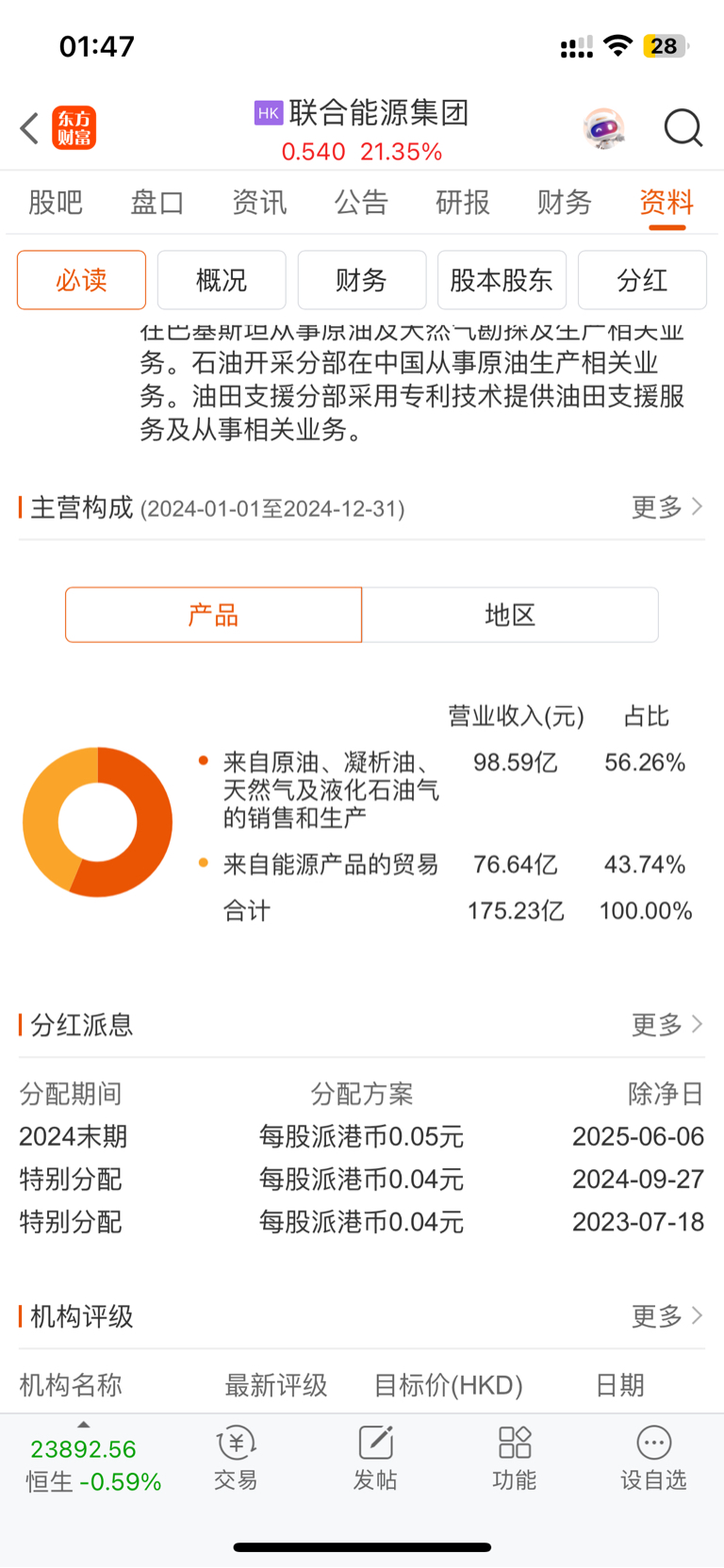Screen dimensions: 724x1568
Task: Switch to the 财务 top tab
Action: coord(564,202)
